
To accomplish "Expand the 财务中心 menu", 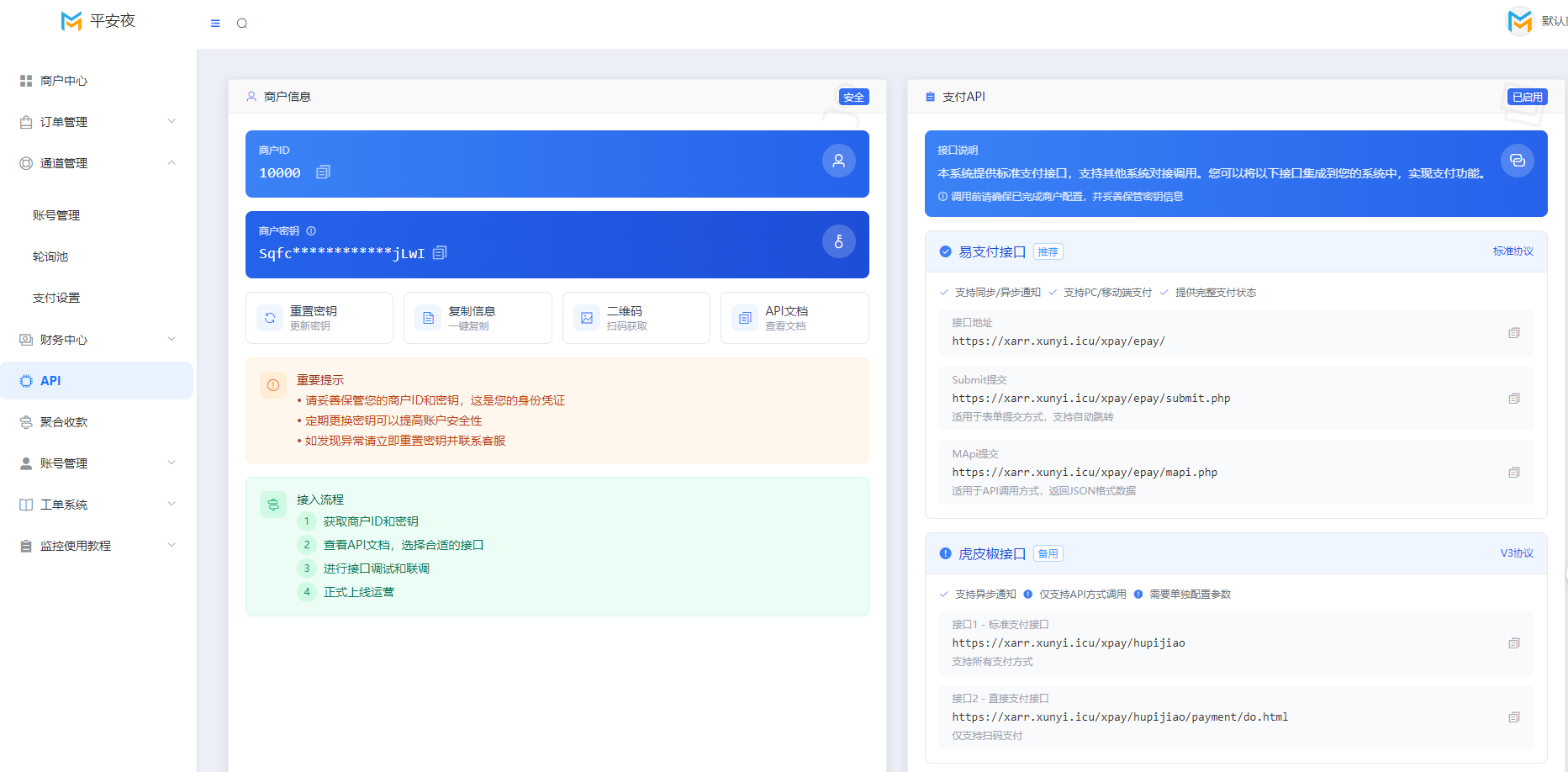I will (x=98, y=340).
